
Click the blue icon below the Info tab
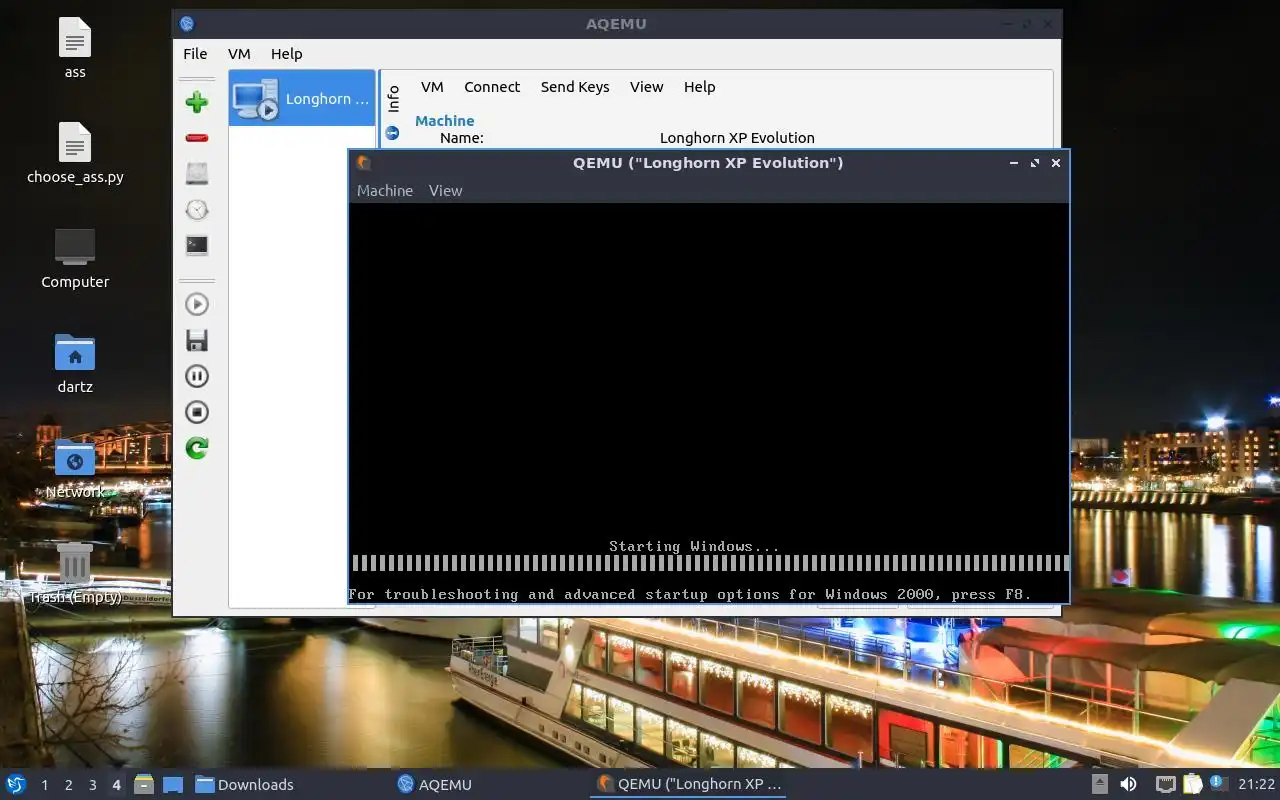pyautogui.click(x=392, y=132)
